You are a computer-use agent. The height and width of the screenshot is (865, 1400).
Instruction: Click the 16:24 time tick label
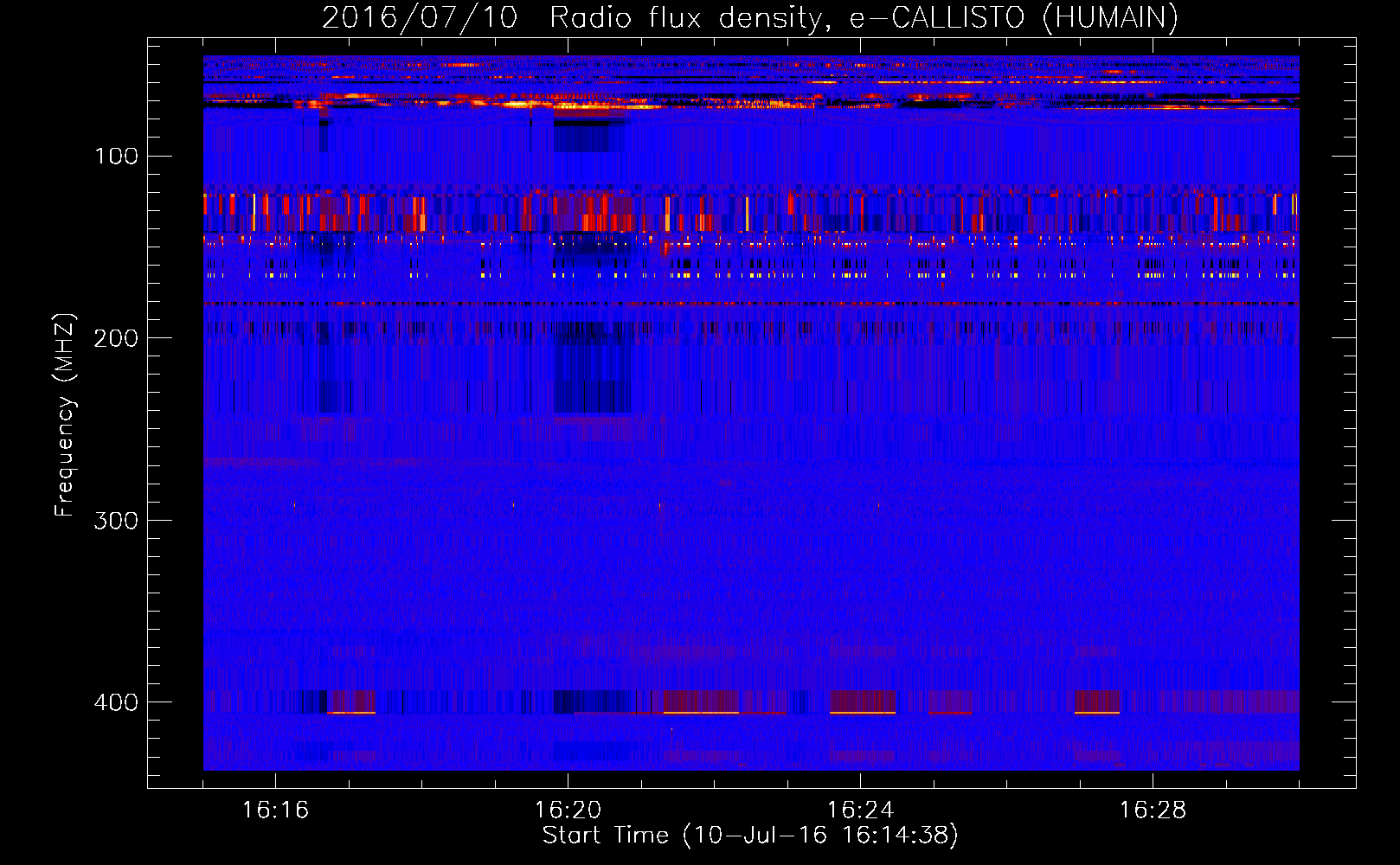860,811
